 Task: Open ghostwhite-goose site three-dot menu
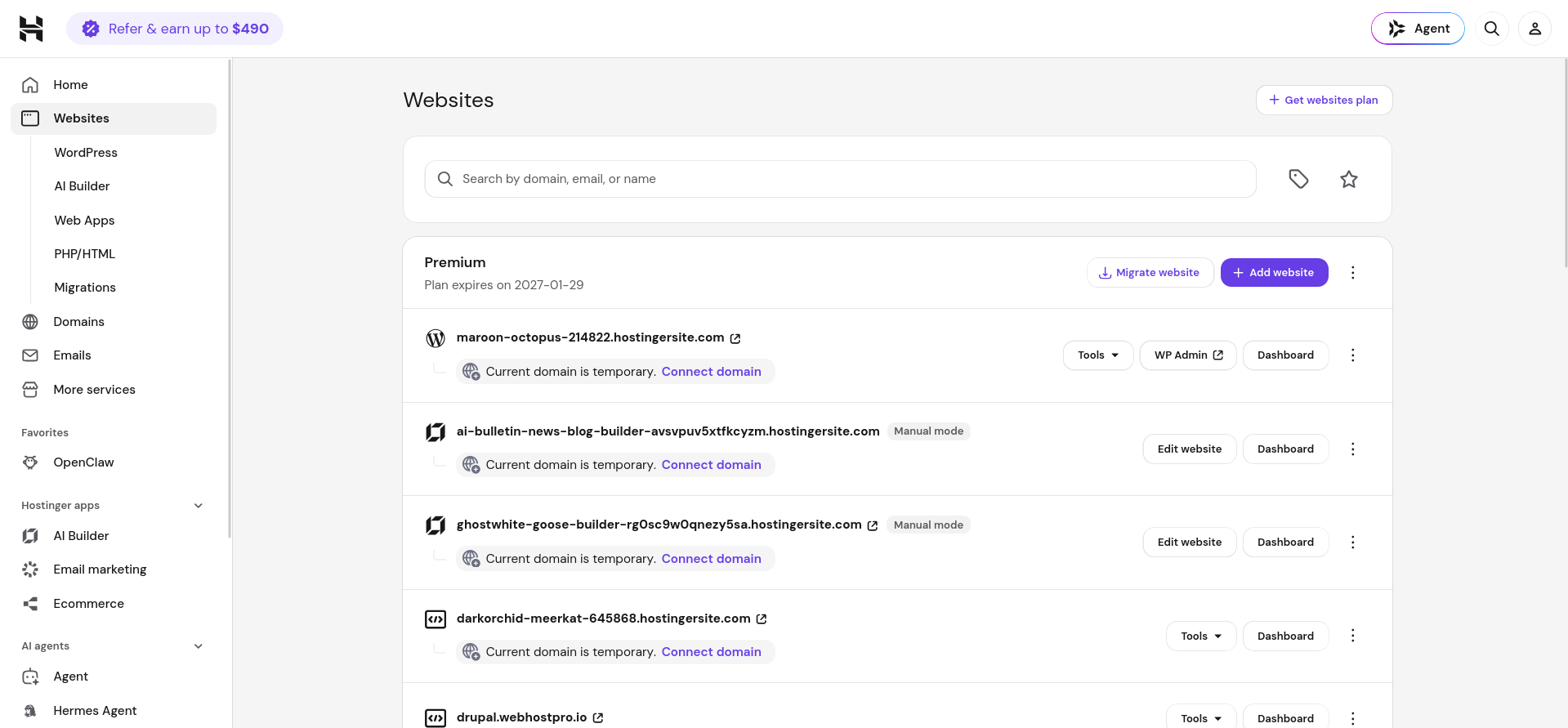1352,543
